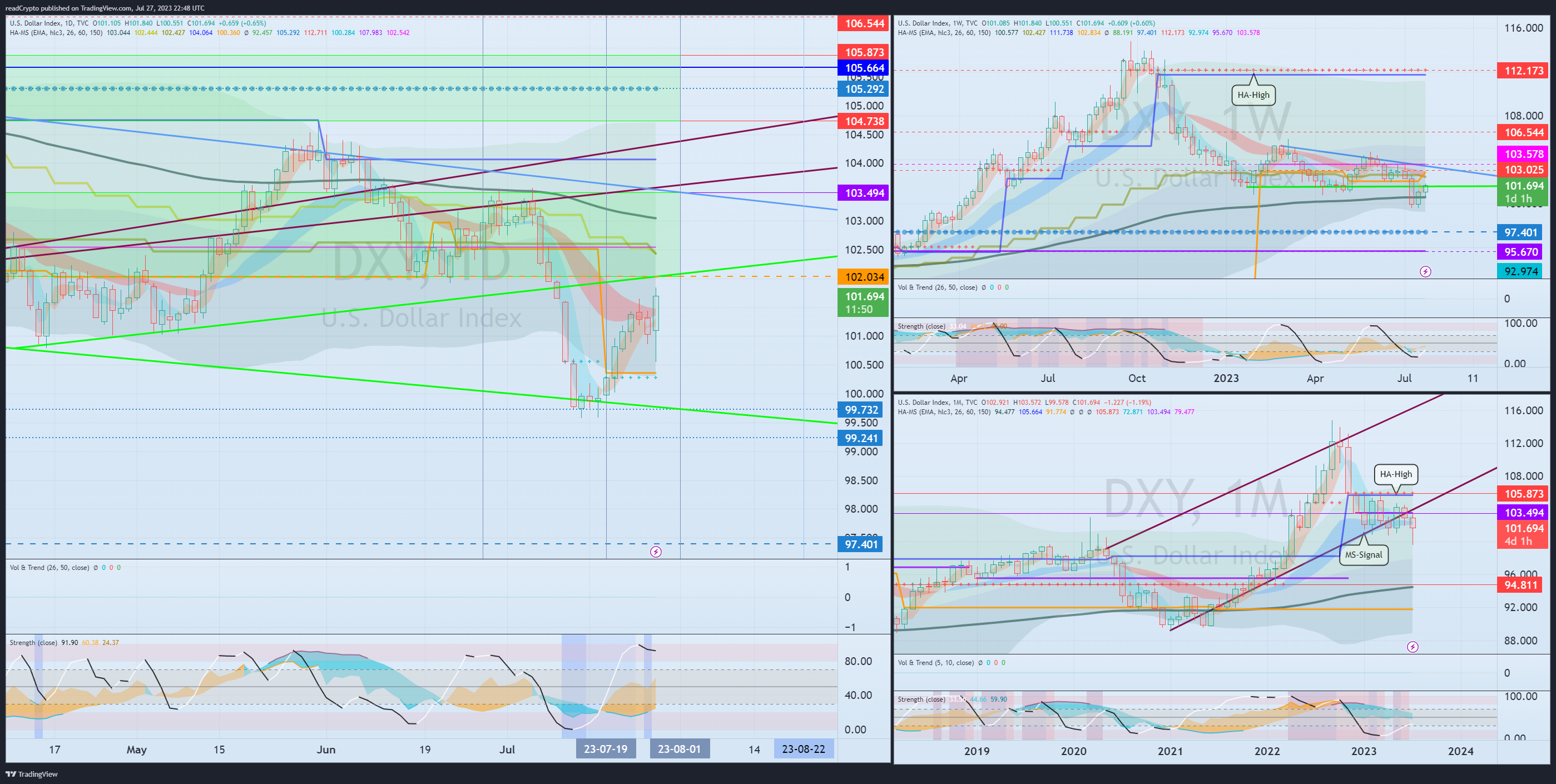Click the green 101.694 current price on daily chart

pyautogui.click(x=863, y=302)
